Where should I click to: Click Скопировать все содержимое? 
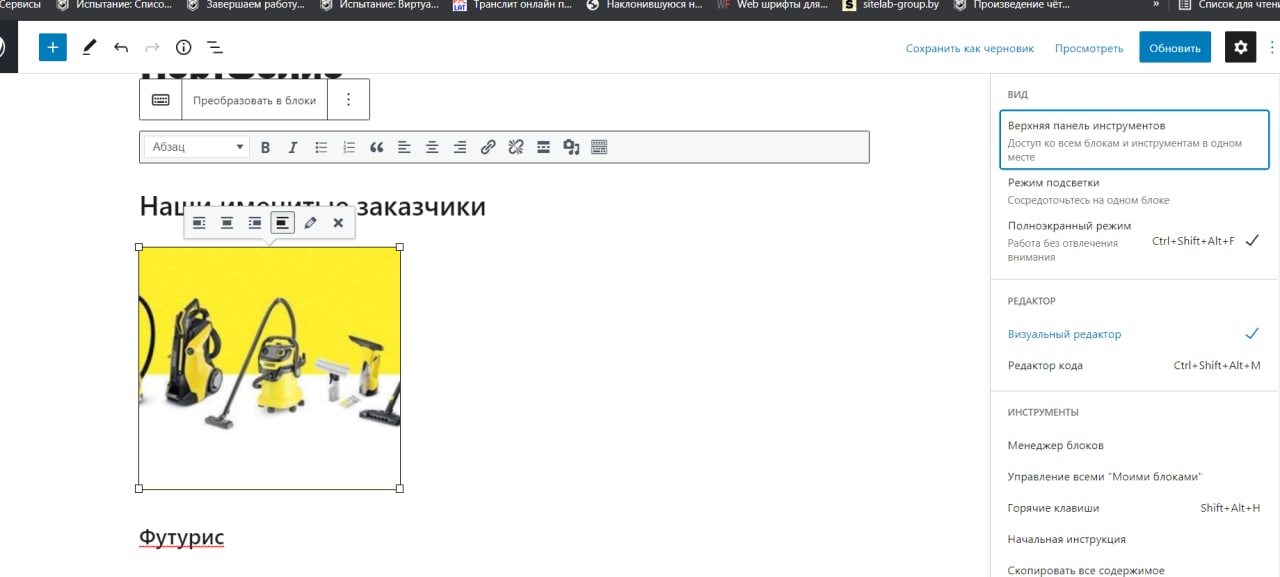coord(1134,569)
